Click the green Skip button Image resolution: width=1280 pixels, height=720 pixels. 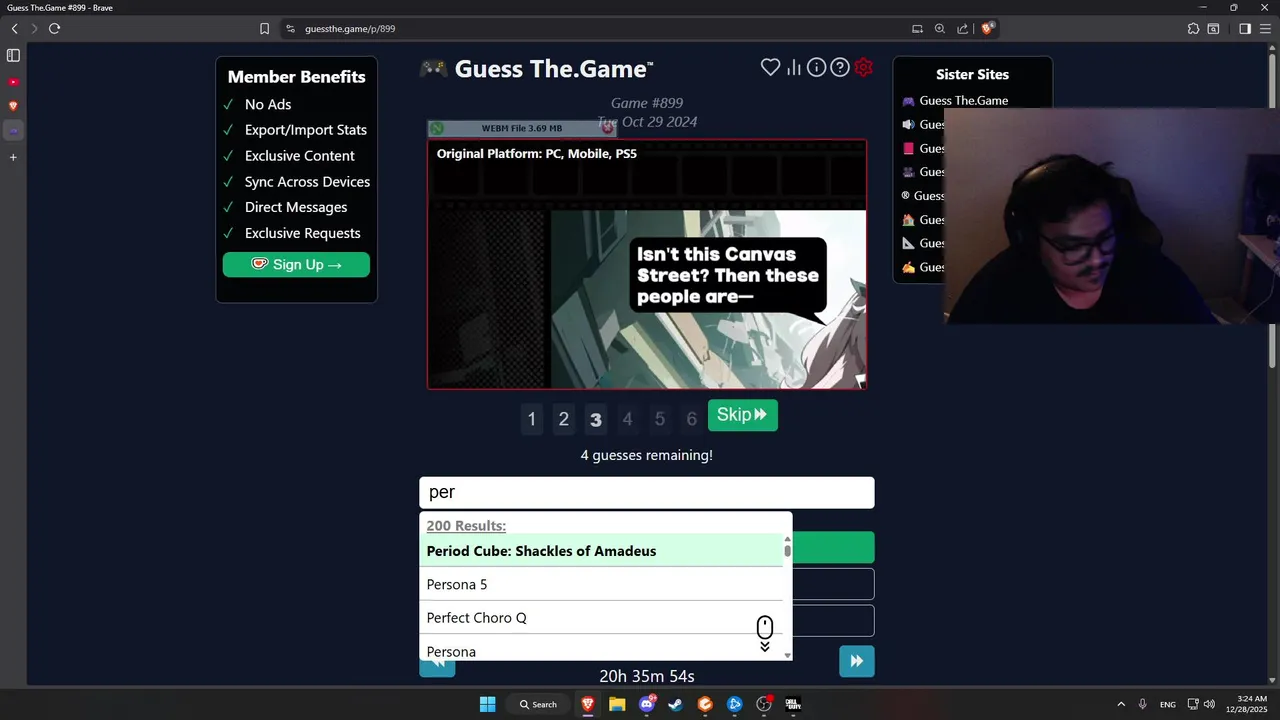point(742,415)
